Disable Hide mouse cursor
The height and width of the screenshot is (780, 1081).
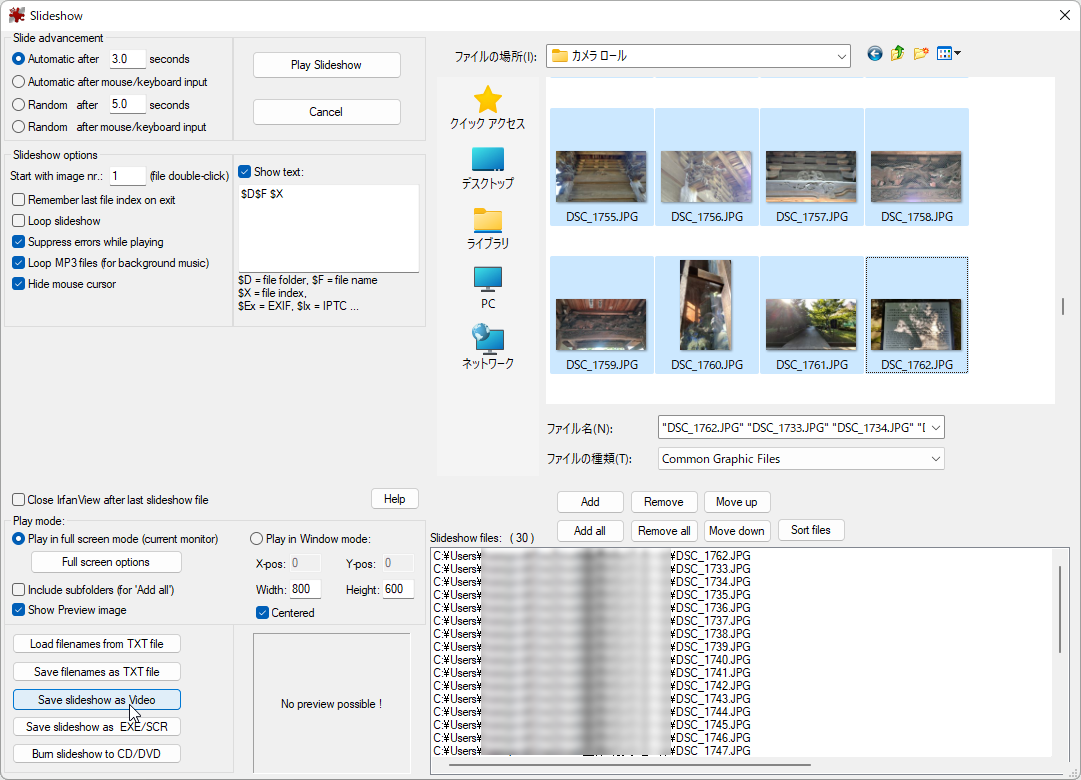tap(17, 283)
